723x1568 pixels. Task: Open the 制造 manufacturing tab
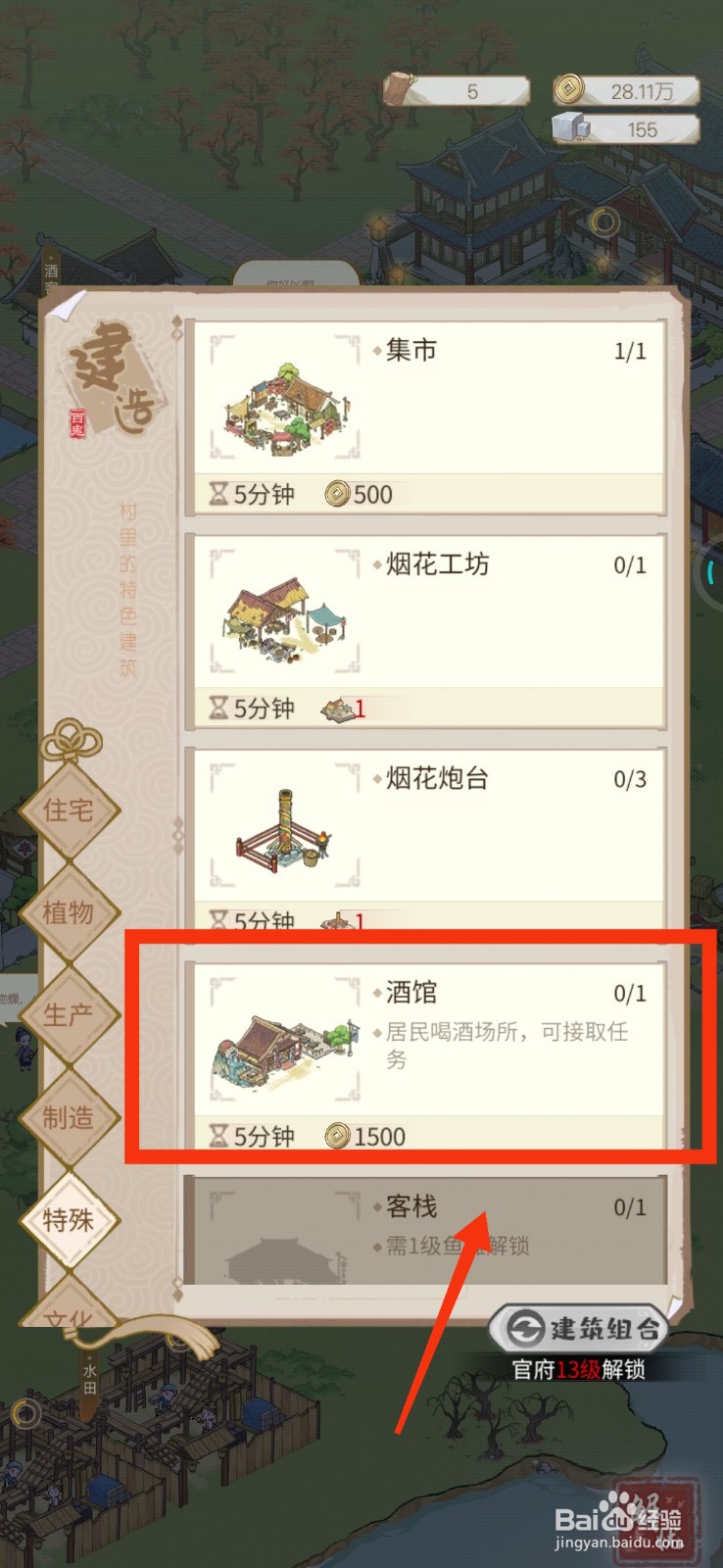pos(69,1117)
